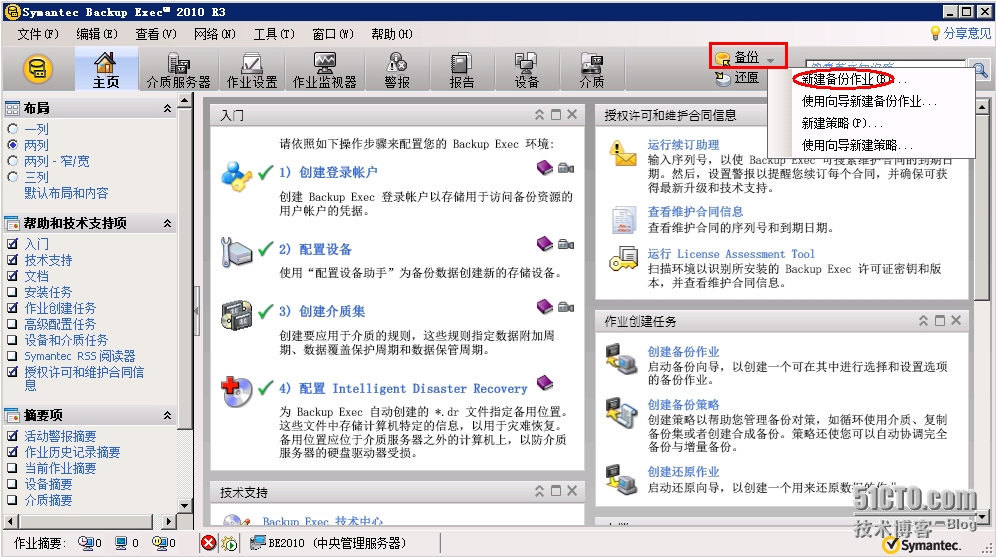The width and height of the screenshot is (996, 557).
Task: Open the 作业监视器 toolbar icon
Action: (x=325, y=70)
